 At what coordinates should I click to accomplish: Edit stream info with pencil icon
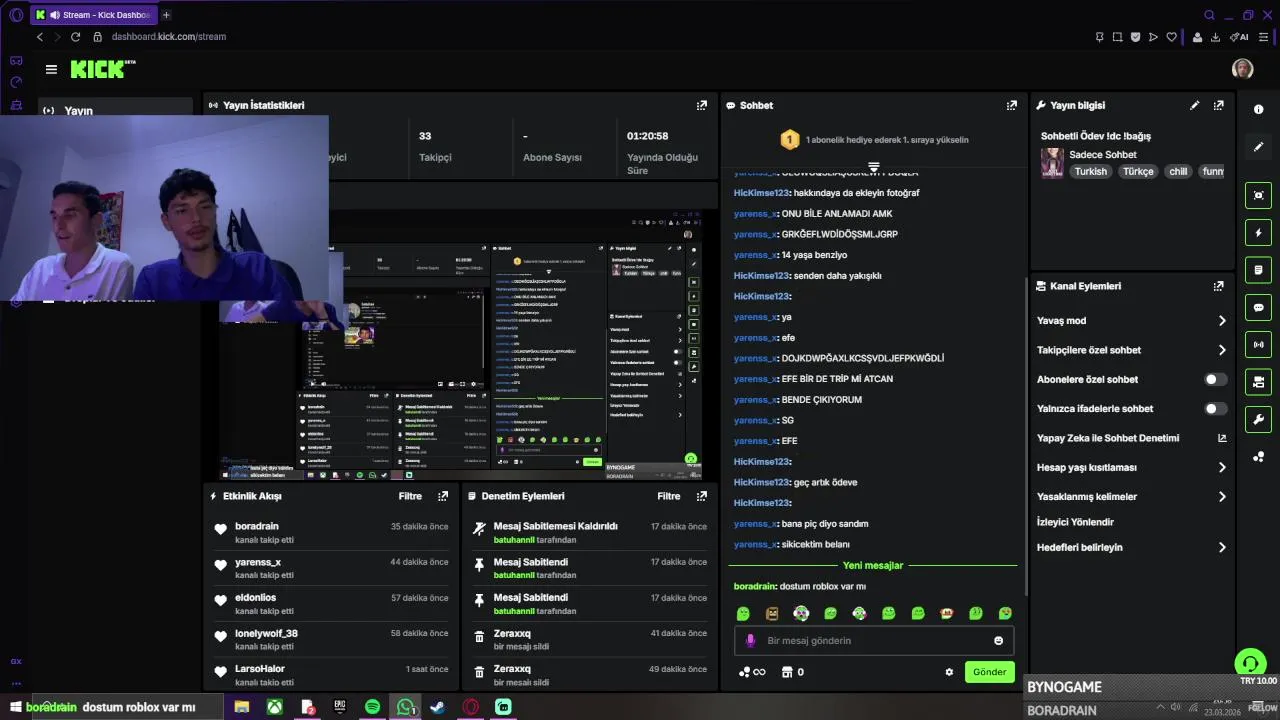(1194, 105)
